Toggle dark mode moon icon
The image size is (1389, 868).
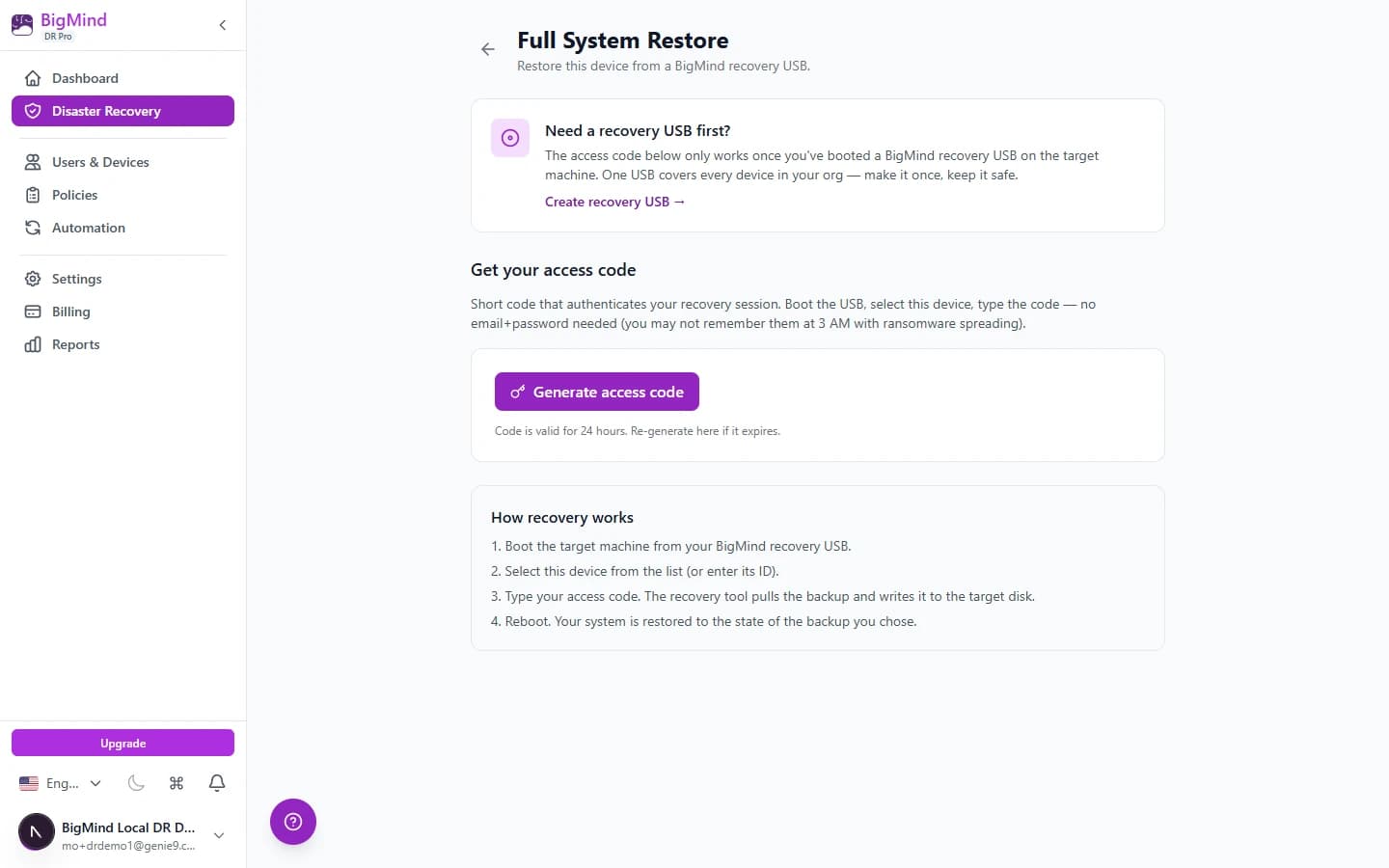click(136, 783)
